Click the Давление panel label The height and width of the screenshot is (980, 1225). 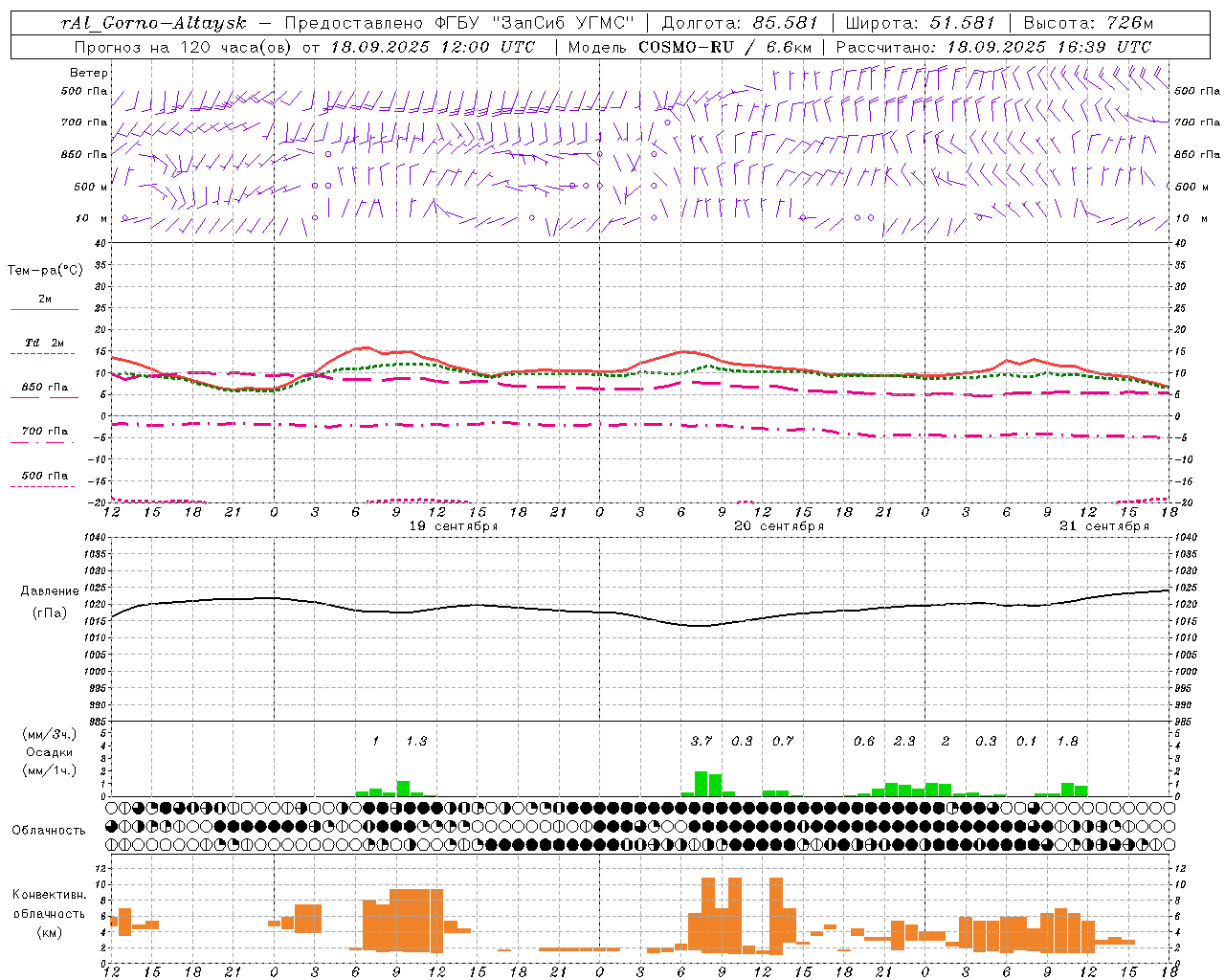(50, 591)
